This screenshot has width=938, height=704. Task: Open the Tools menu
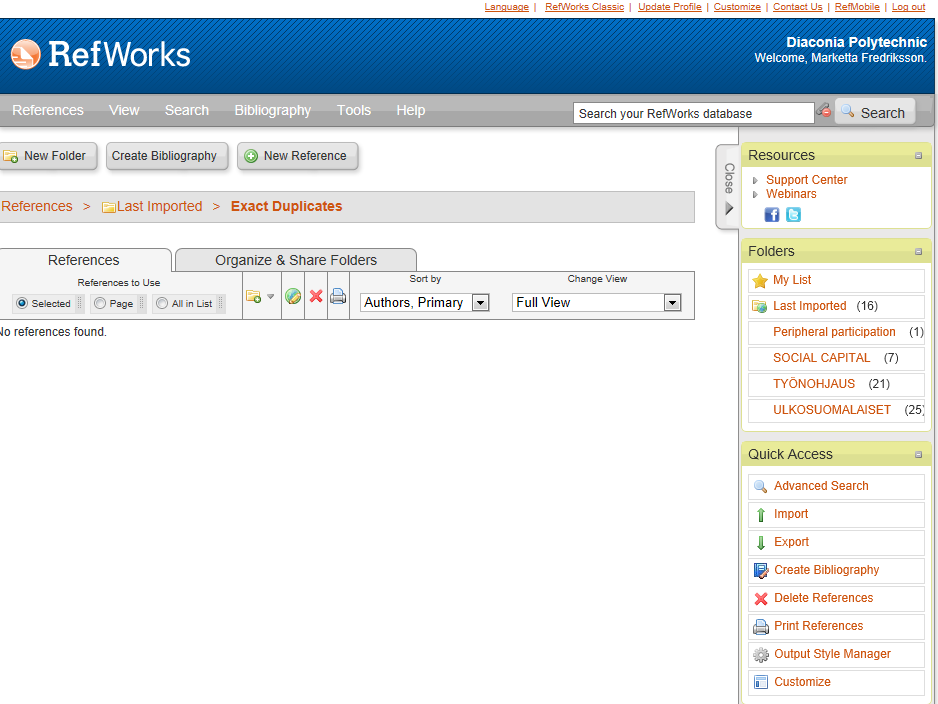coord(354,110)
